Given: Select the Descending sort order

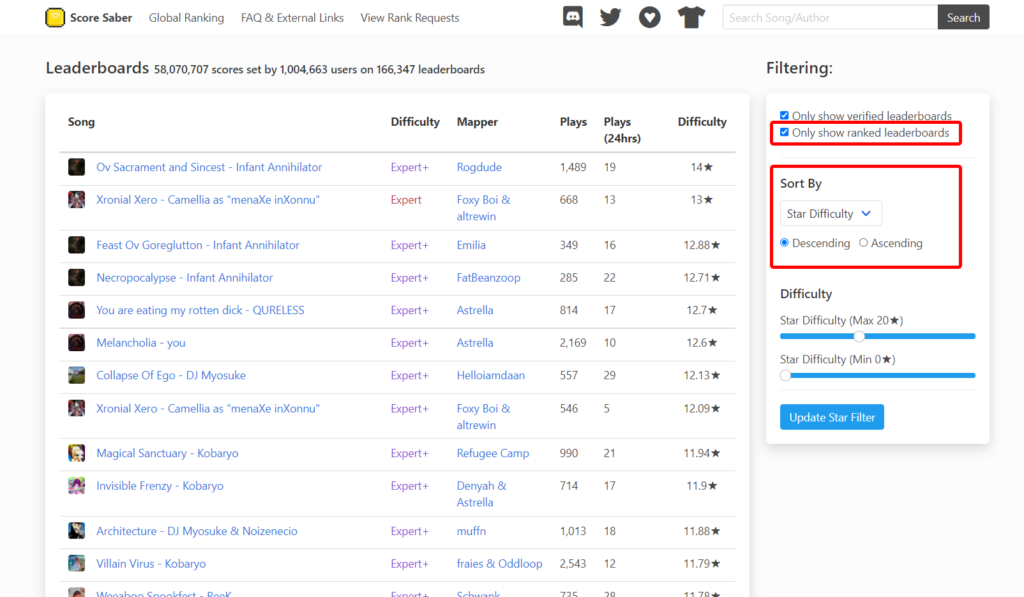Looking at the screenshot, I should click(x=784, y=243).
